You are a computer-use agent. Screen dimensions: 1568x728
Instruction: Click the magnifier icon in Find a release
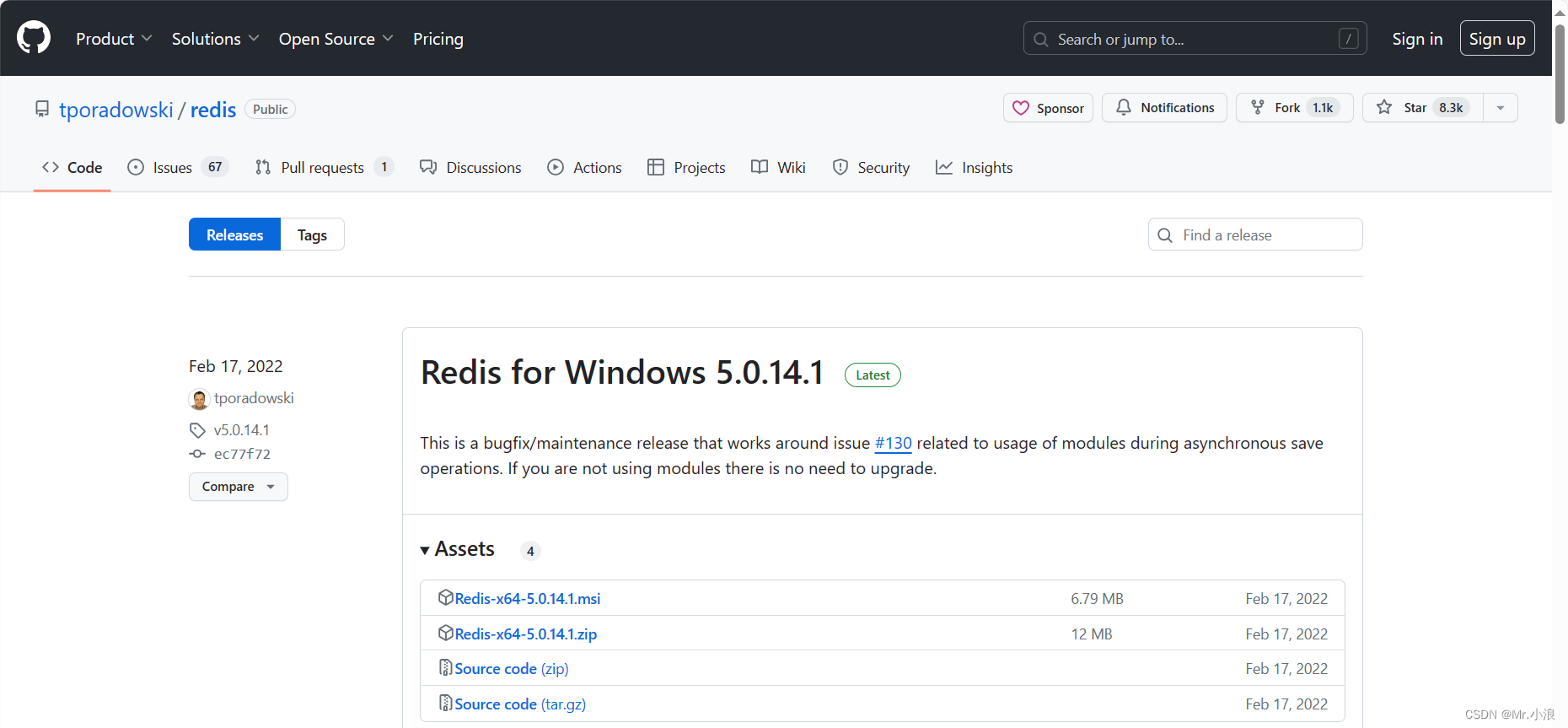[x=1165, y=235]
